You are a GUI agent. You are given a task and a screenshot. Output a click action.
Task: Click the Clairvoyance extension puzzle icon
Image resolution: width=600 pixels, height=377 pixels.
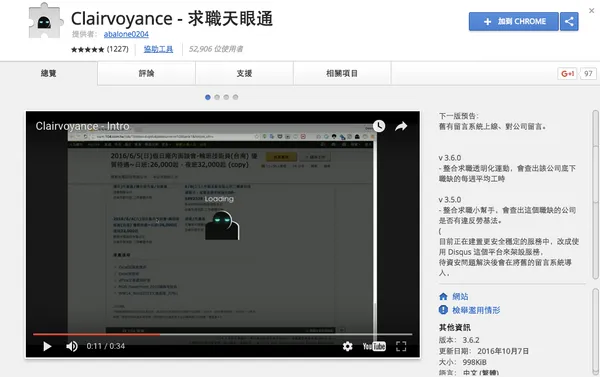coord(46,21)
